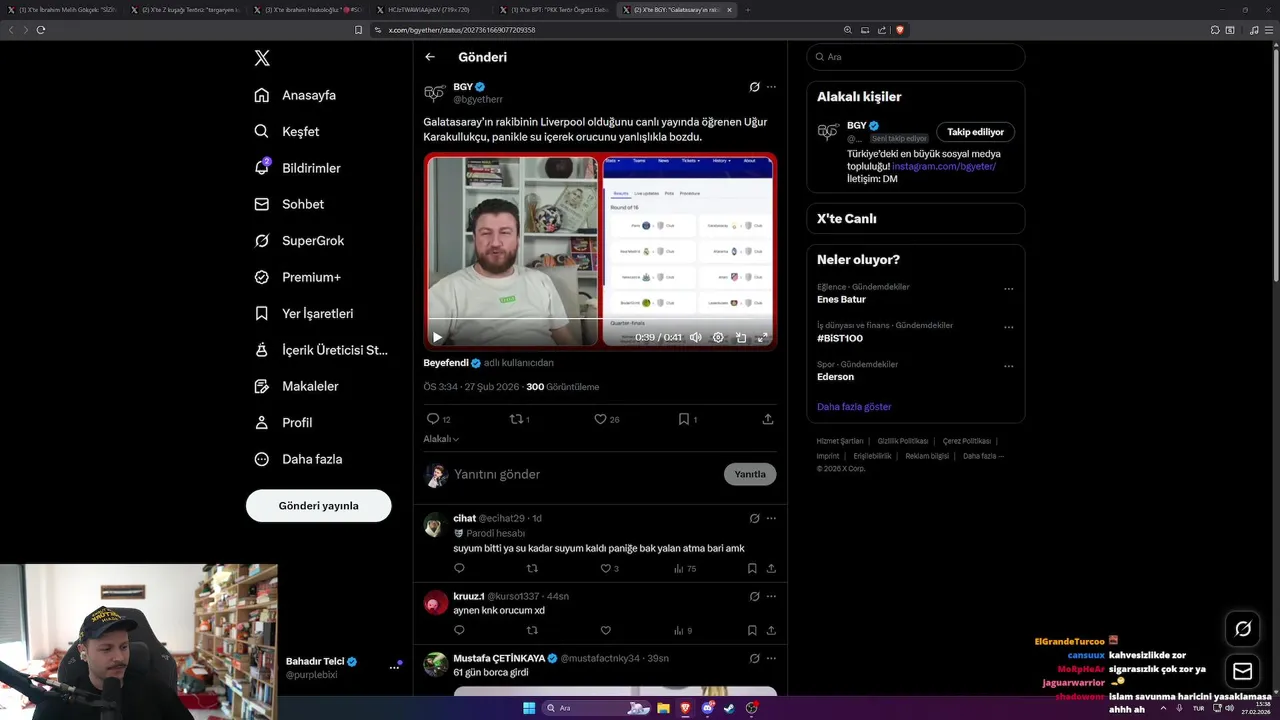This screenshot has height=720, width=1280.
Task: Open more options on kruuz.1 reply
Action: pos(771,596)
